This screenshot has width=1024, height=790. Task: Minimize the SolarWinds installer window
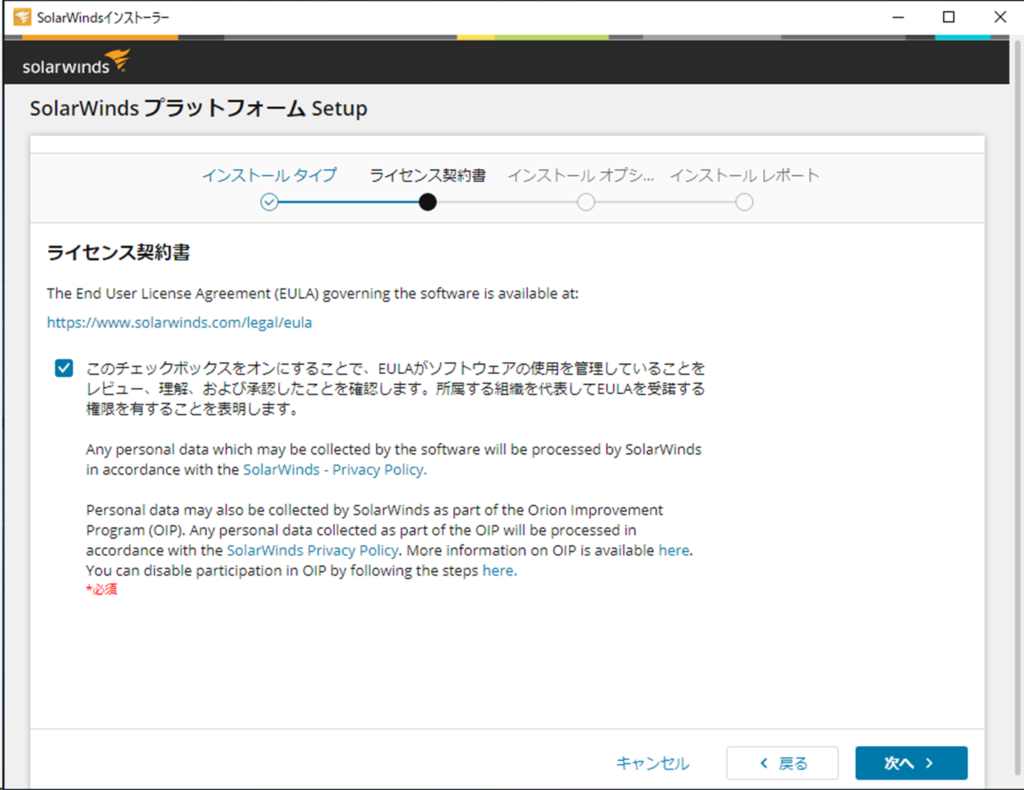pos(898,17)
